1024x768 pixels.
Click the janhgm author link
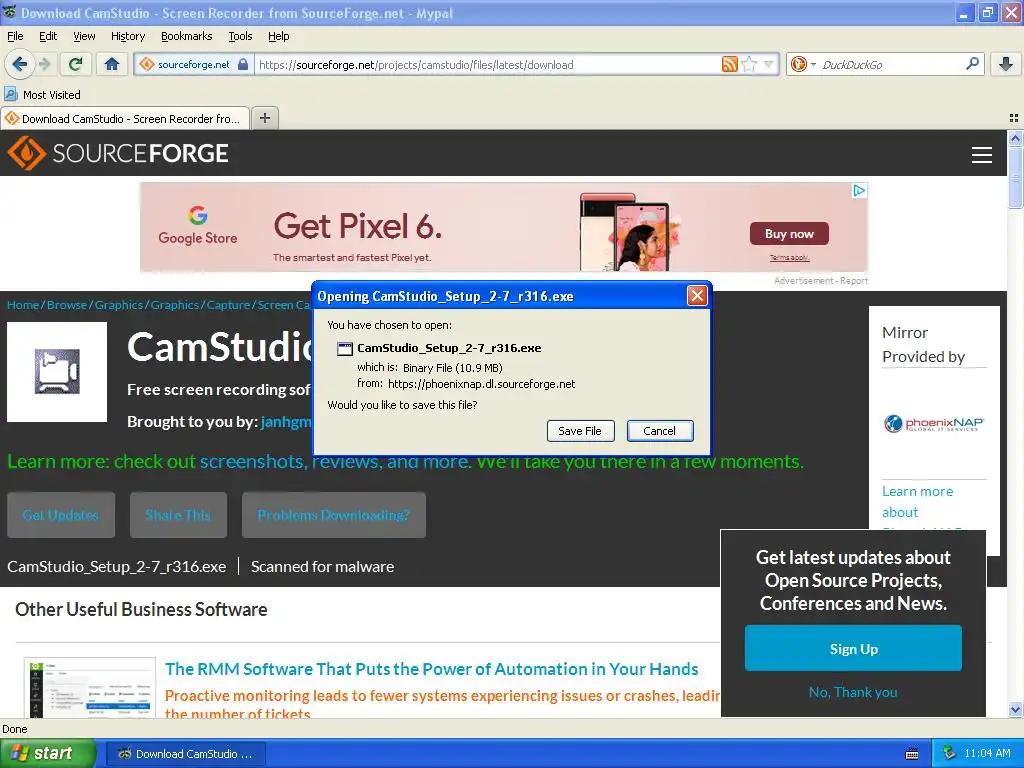click(286, 422)
